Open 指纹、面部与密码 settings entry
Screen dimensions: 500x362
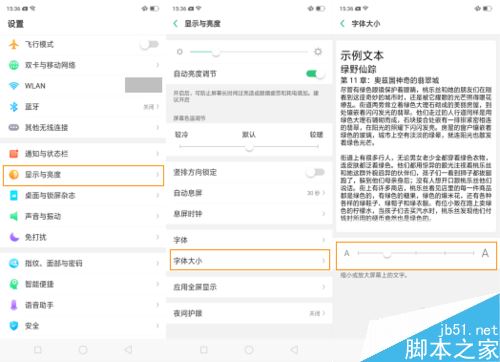pyautogui.click(x=83, y=263)
